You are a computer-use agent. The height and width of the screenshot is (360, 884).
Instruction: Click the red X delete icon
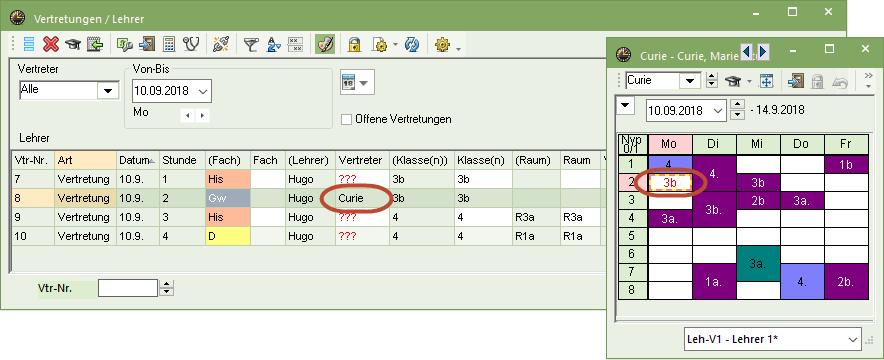(x=51, y=44)
